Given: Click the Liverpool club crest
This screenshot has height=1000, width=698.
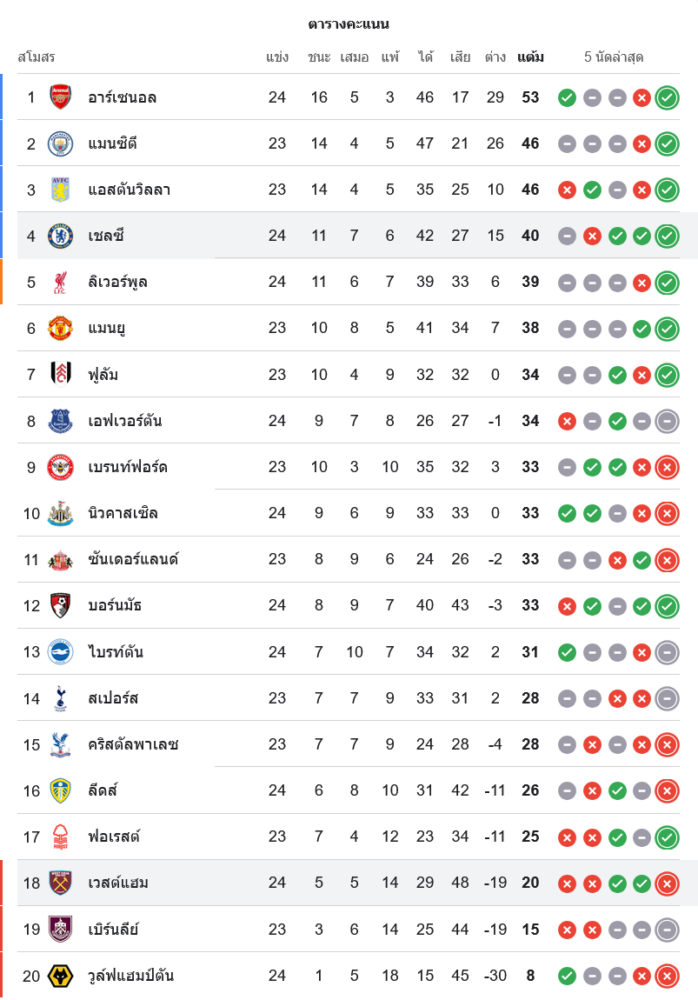Looking at the screenshot, I should tap(61, 282).
